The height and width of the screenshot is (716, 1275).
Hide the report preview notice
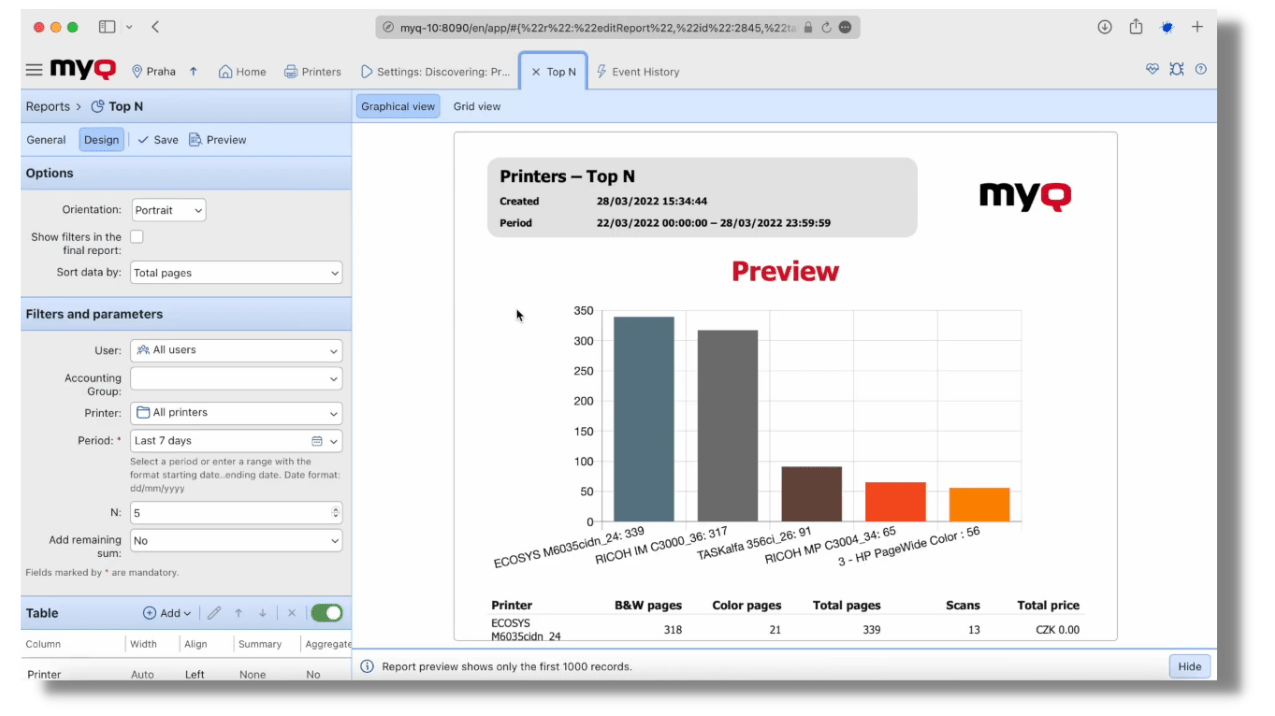[x=1190, y=667]
